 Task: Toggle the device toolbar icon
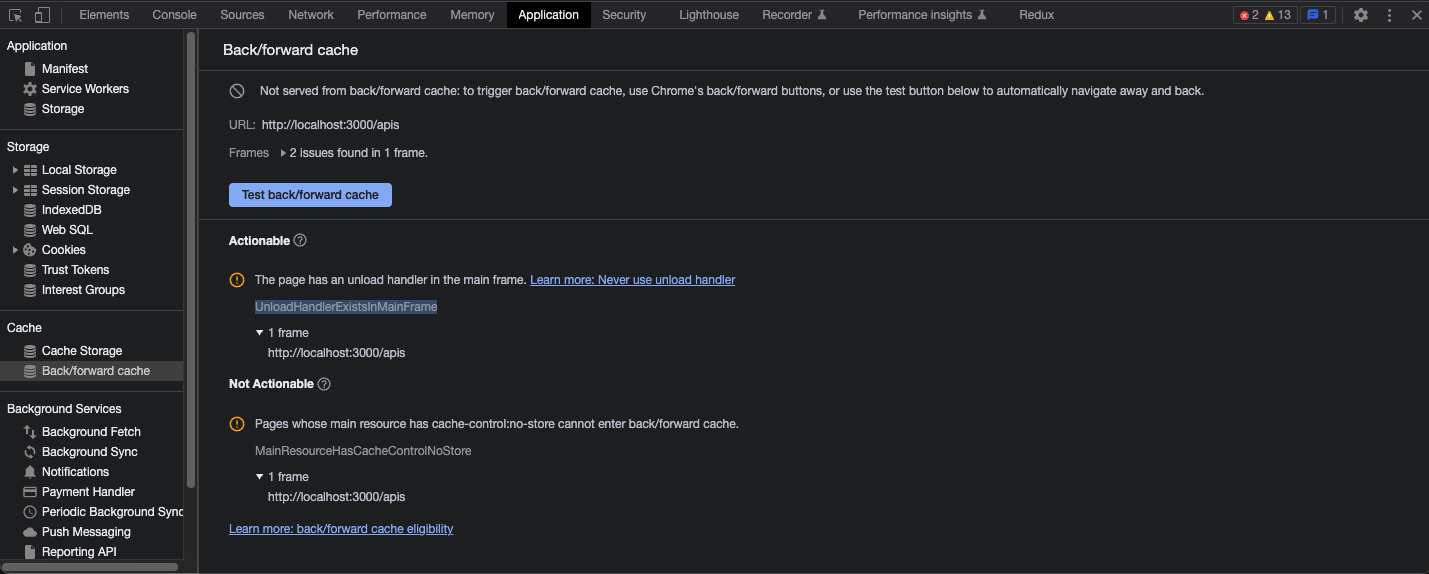pos(42,15)
